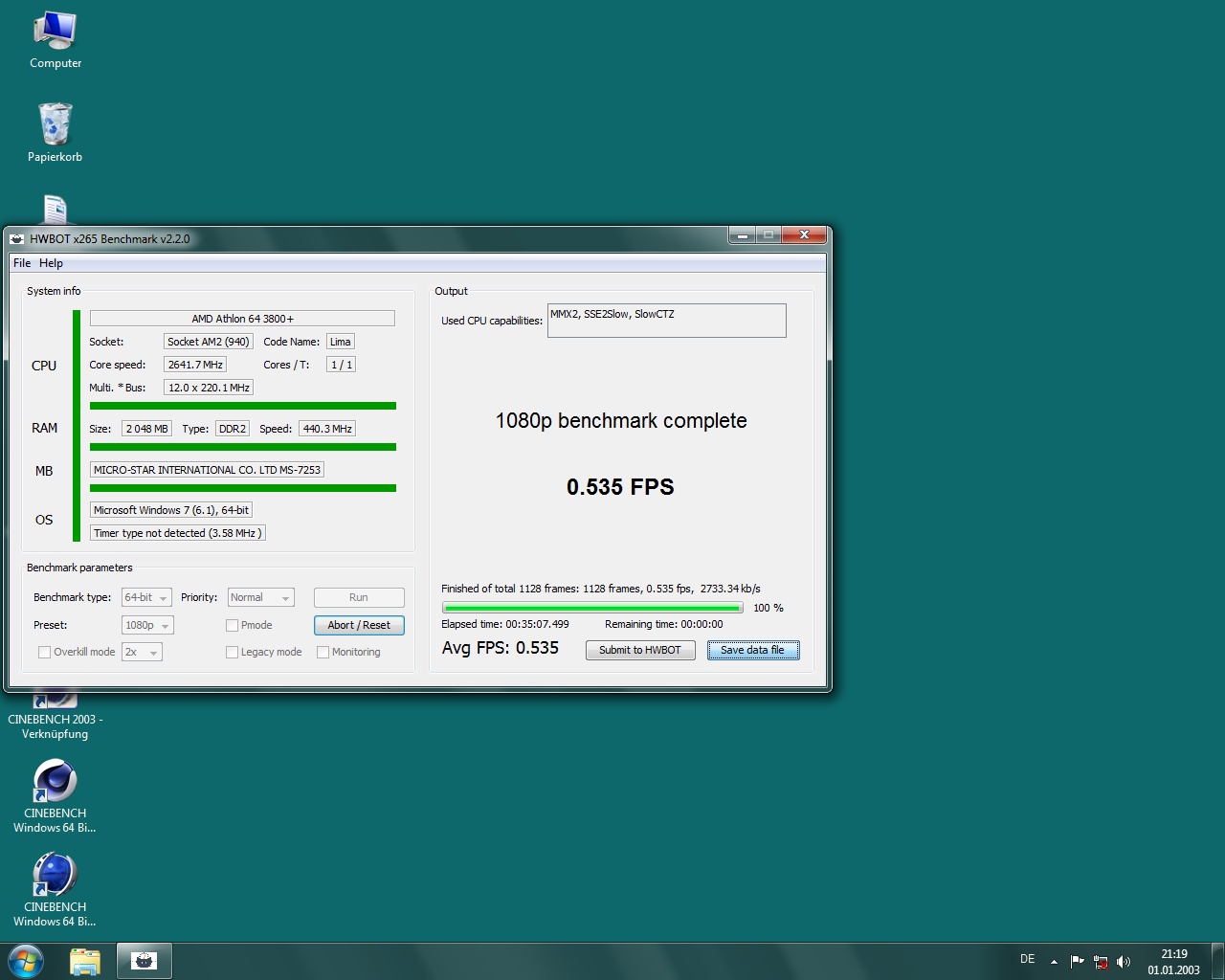
Task: Open the clock showing 21:19
Action: [1173, 961]
